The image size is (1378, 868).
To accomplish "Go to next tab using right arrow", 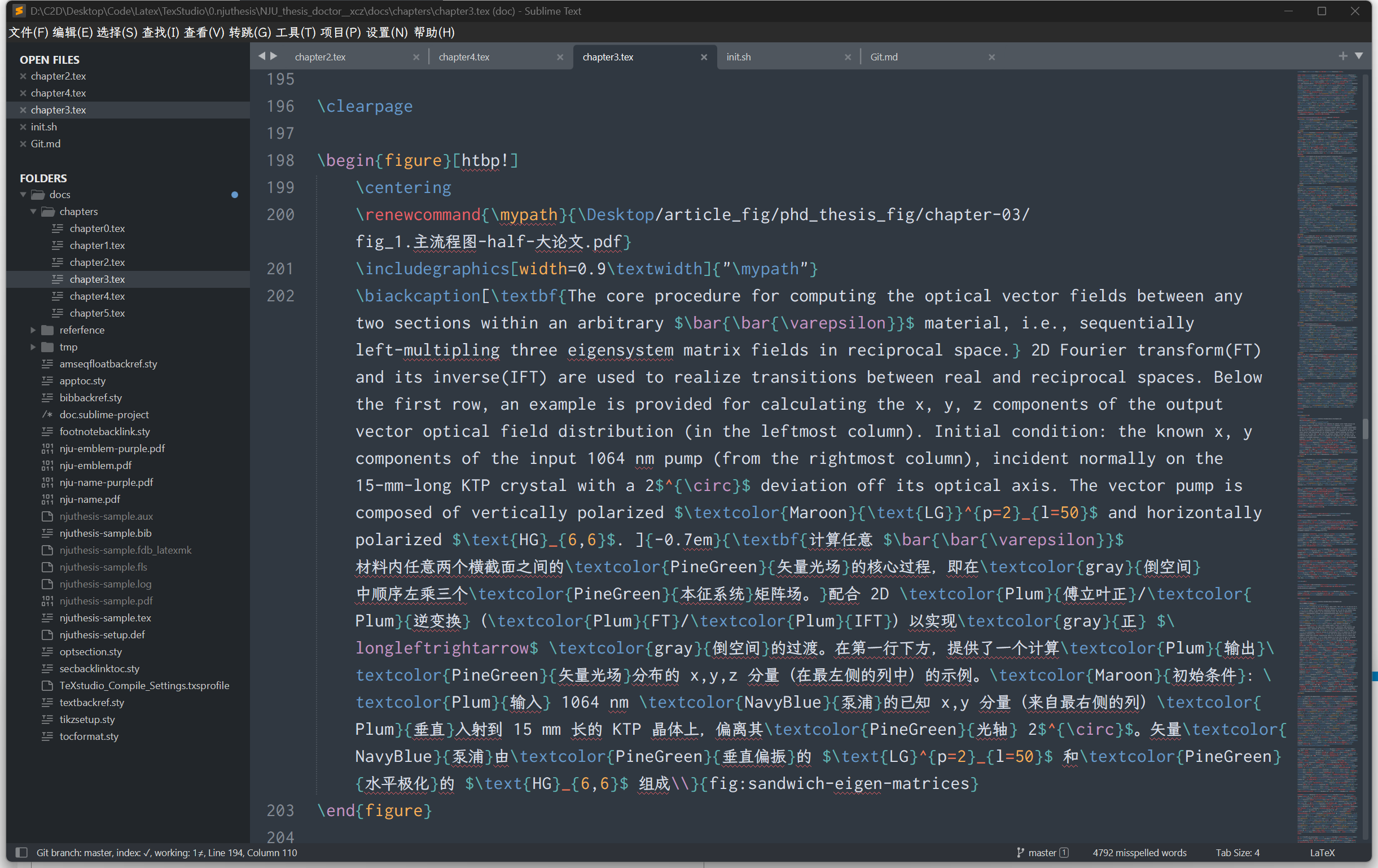I will coord(274,56).
